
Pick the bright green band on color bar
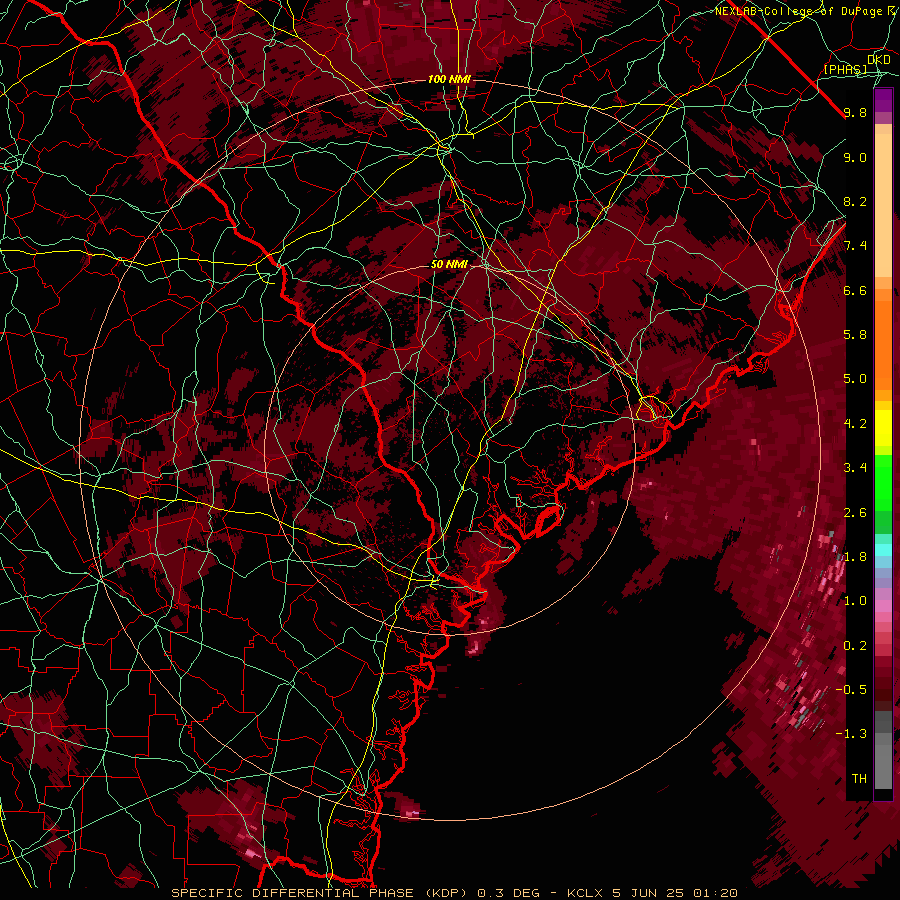(883, 485)
